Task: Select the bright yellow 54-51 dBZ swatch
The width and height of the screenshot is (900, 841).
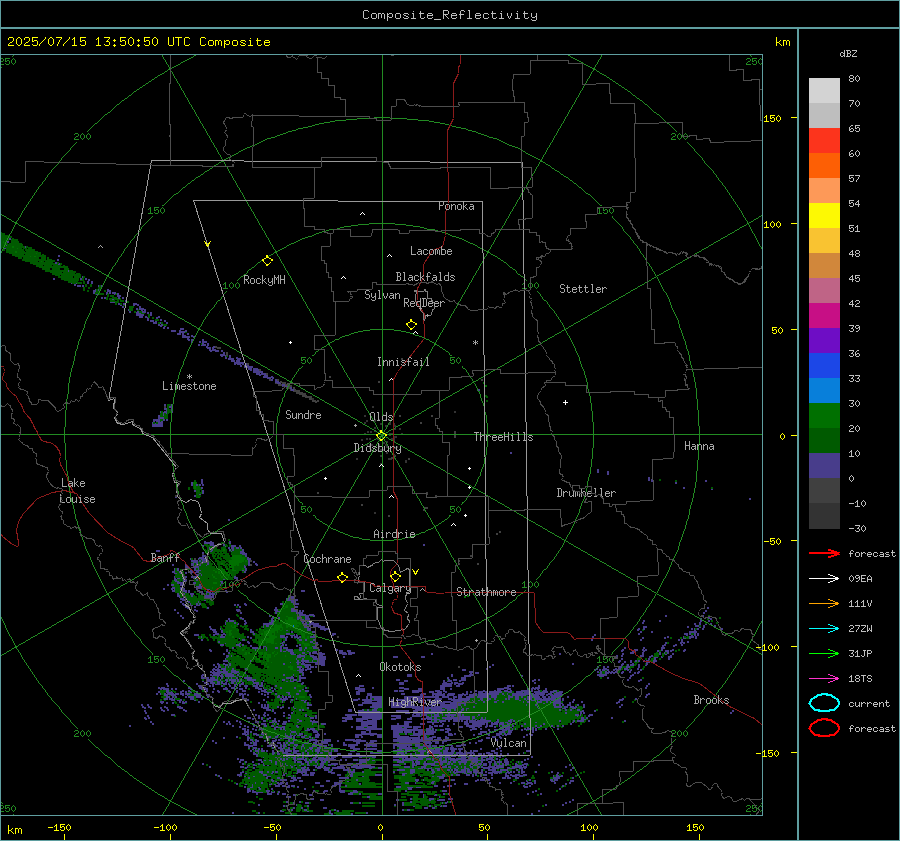Action: [x=824, y=216]
